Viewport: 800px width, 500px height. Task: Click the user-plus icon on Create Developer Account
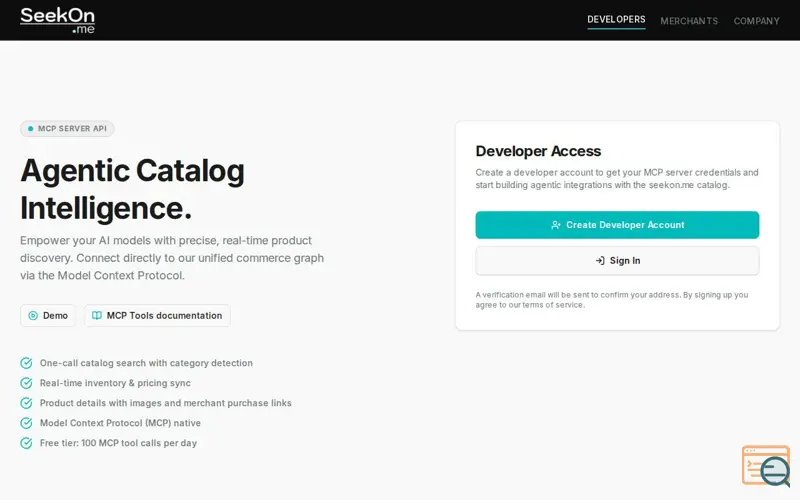click(x=556, y=225)
